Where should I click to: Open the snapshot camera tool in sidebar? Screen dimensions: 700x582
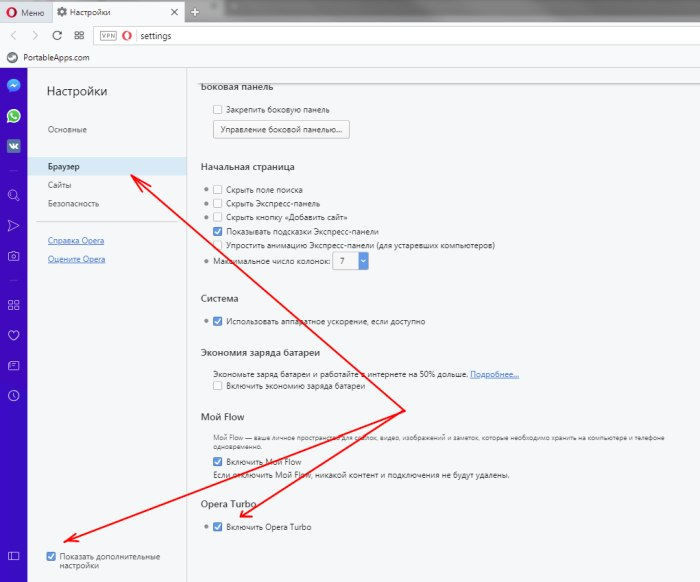(x=14, y=256)
